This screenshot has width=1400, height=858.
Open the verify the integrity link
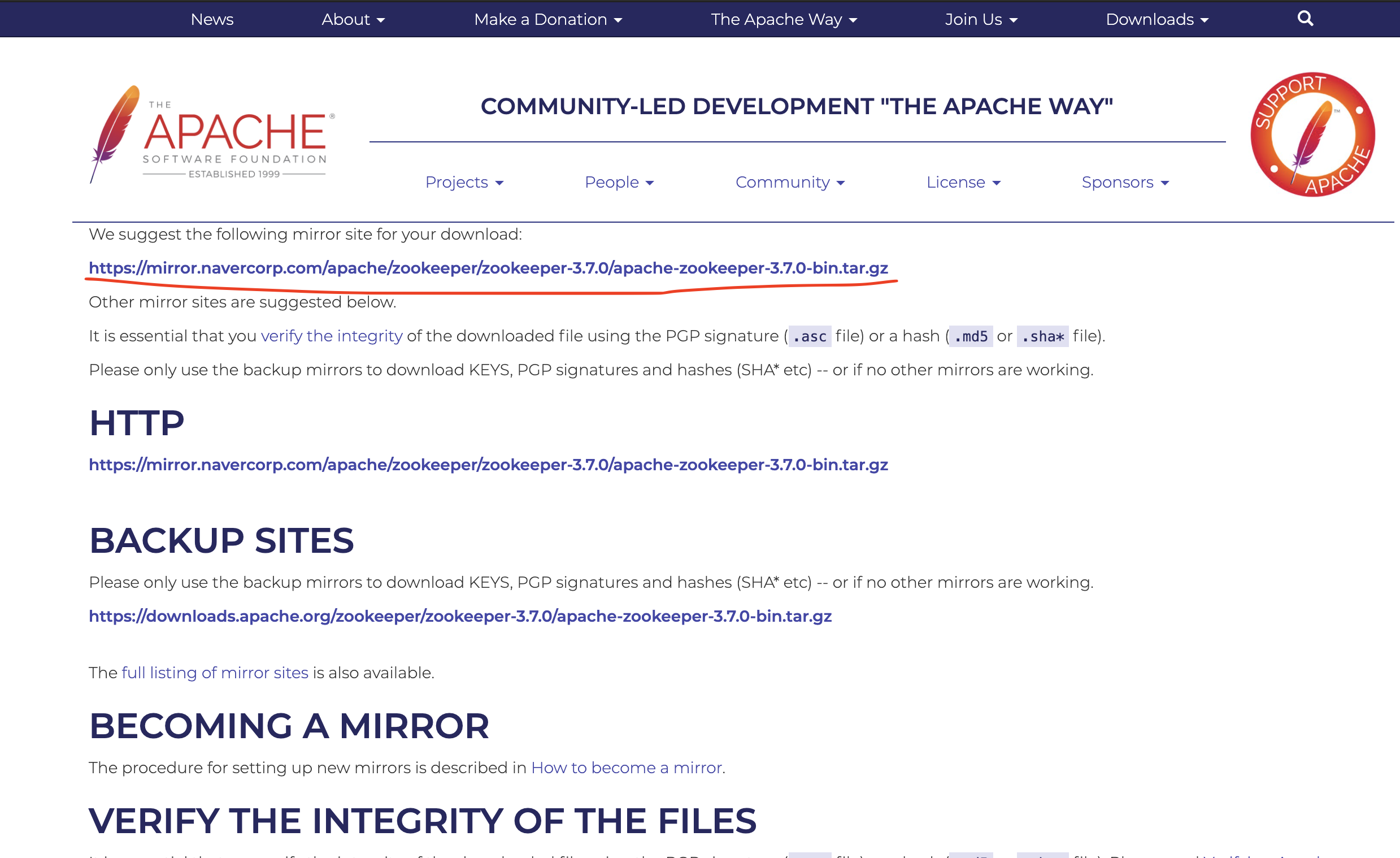click(331, 336)
